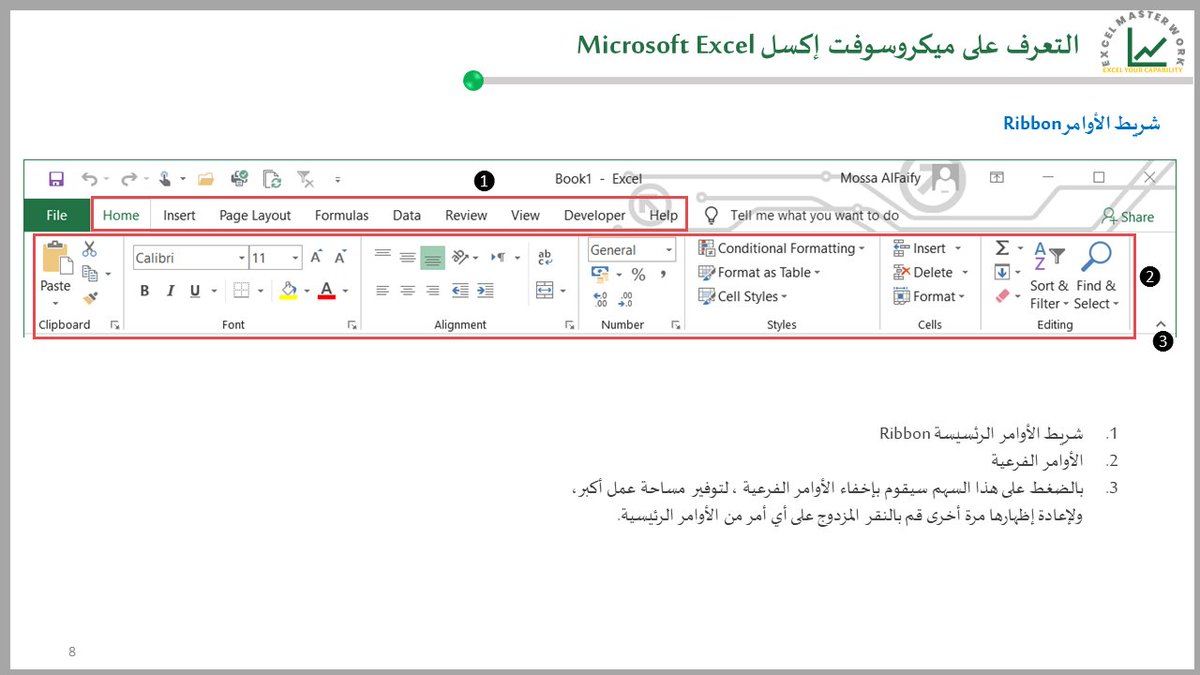Viewport: 1200px width, 675px height.
Task: Click the Wrap Text icon
Action: pyautogui.click(x=545, y=258)
